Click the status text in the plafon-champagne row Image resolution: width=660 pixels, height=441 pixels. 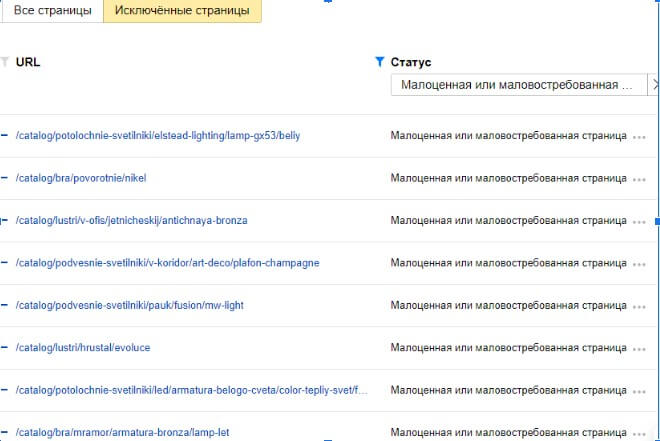pyautogui.click(x=508, y=263)
